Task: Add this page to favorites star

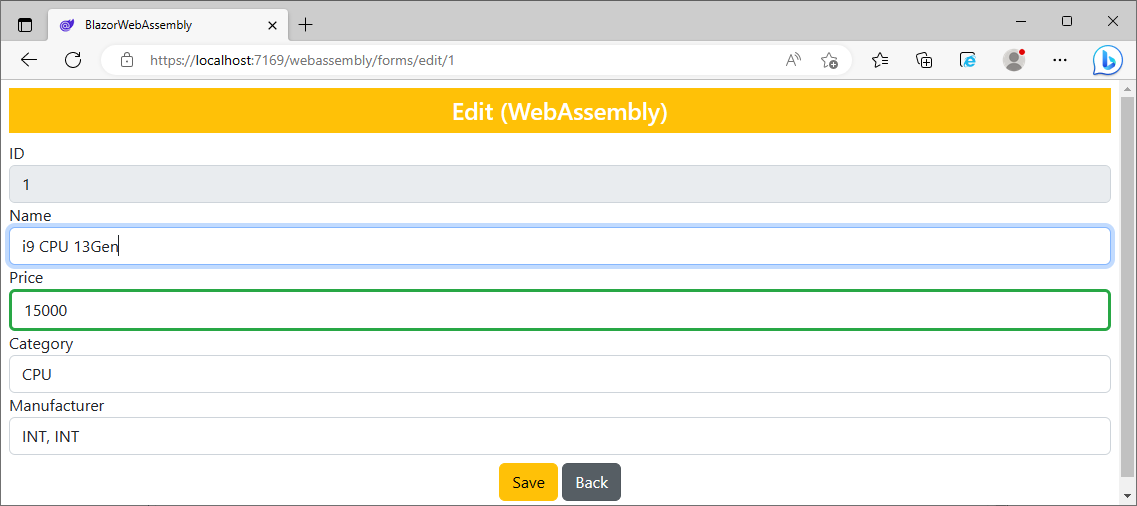Action: 829,60
